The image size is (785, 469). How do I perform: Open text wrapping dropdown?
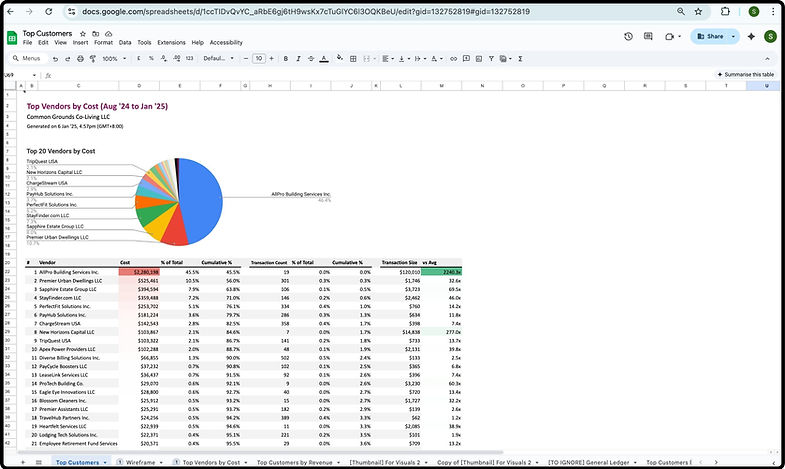420,59
